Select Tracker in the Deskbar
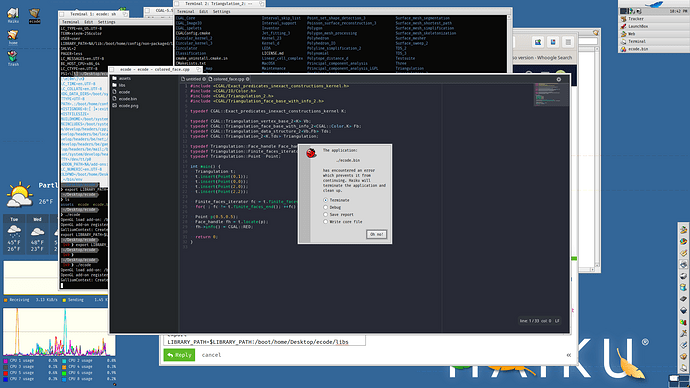690x388 pixels. click(x=654, y=19)
